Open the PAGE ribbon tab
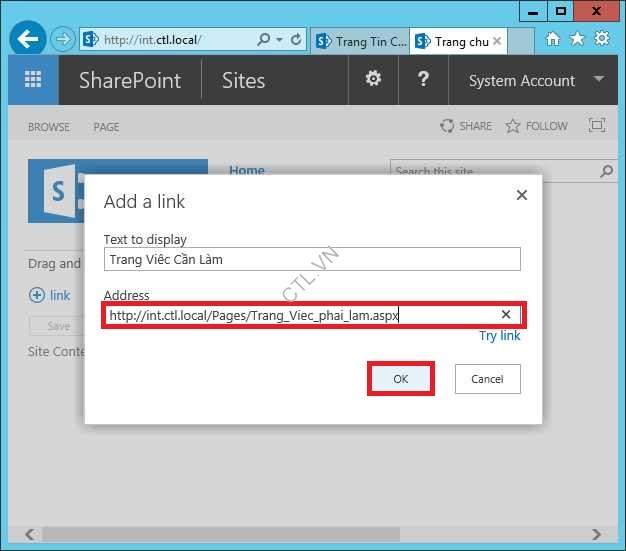This screenshot has width=626, height=551. coord(106,127)
